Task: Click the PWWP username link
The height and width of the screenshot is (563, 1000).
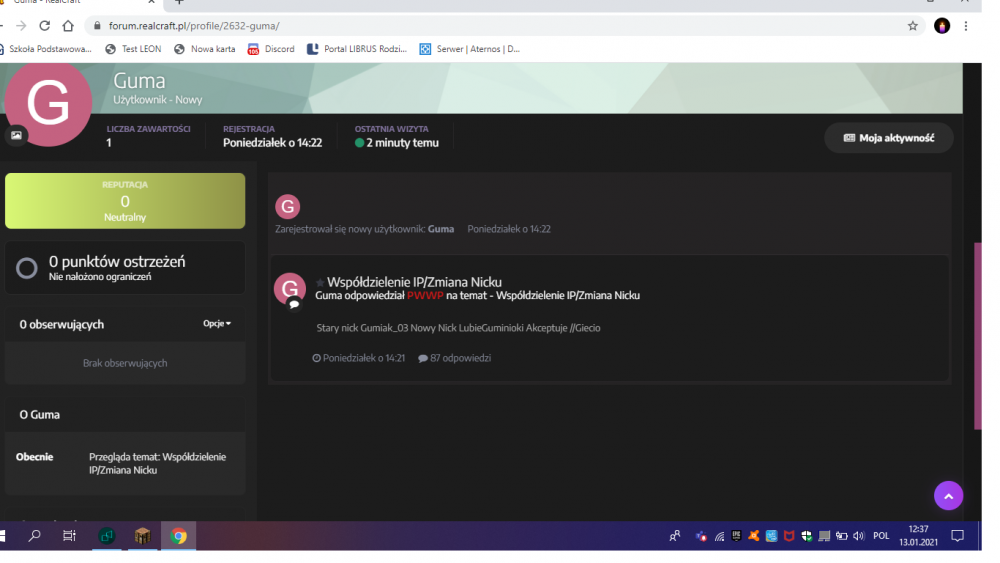Action: (424, 296)
